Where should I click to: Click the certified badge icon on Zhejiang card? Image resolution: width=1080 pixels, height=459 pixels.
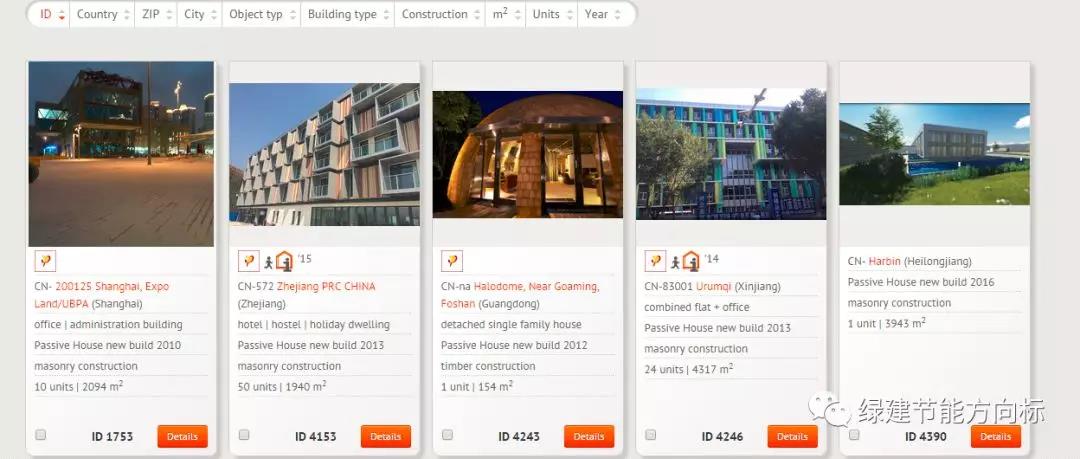[248, 261]
